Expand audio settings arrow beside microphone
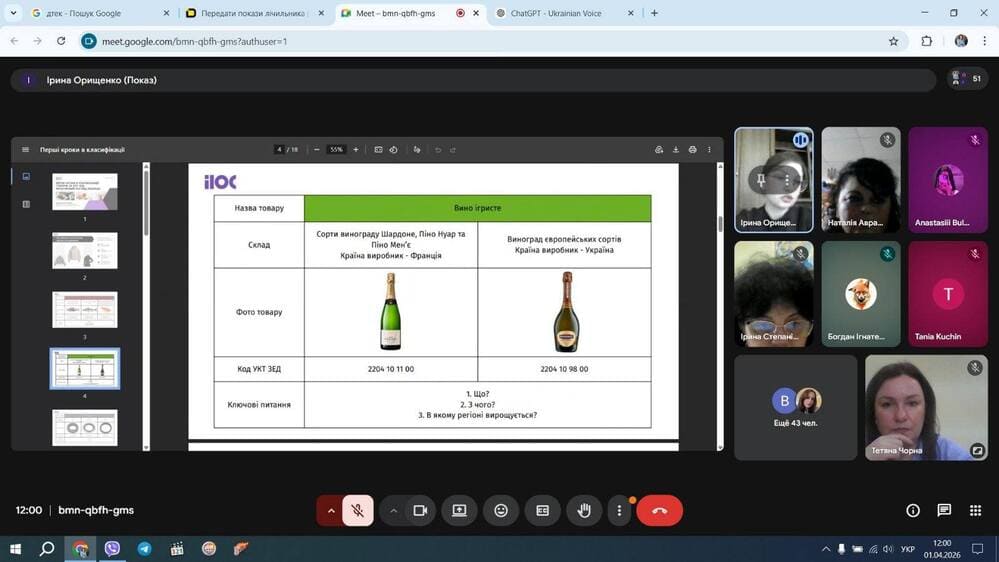This screenshot has width=999, height=562. [x=331, y=511]
